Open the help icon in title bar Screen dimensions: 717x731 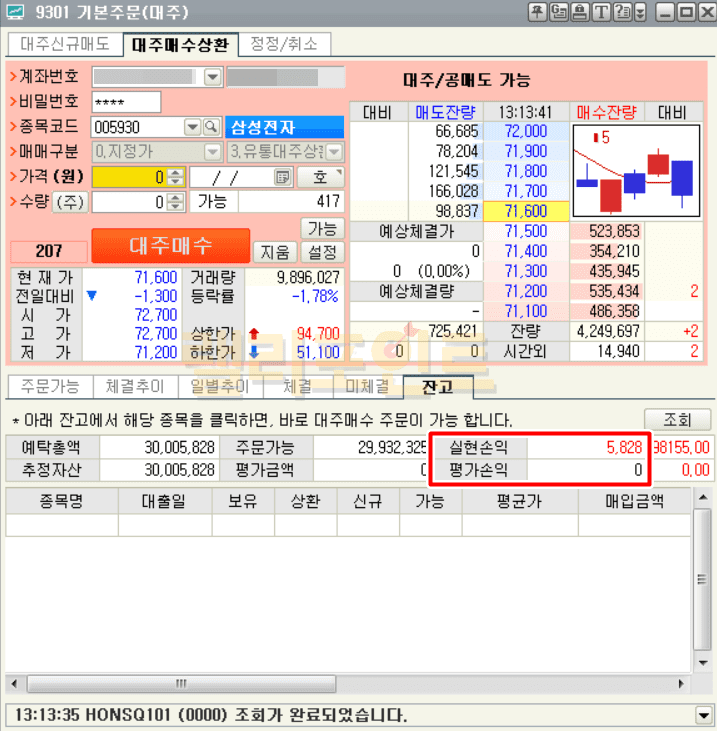622,13
